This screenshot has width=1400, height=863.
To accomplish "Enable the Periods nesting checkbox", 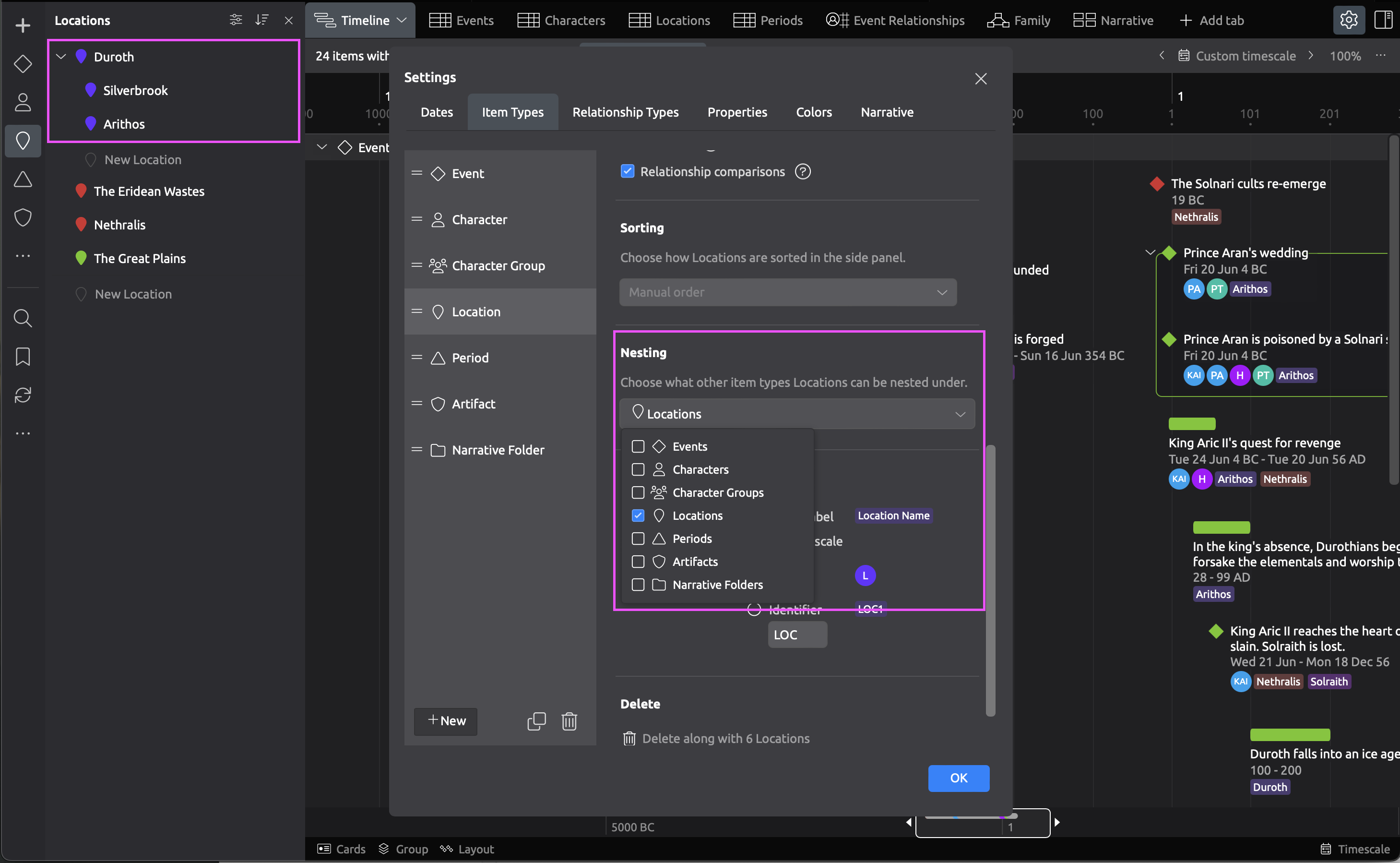I will pos(638,539).
